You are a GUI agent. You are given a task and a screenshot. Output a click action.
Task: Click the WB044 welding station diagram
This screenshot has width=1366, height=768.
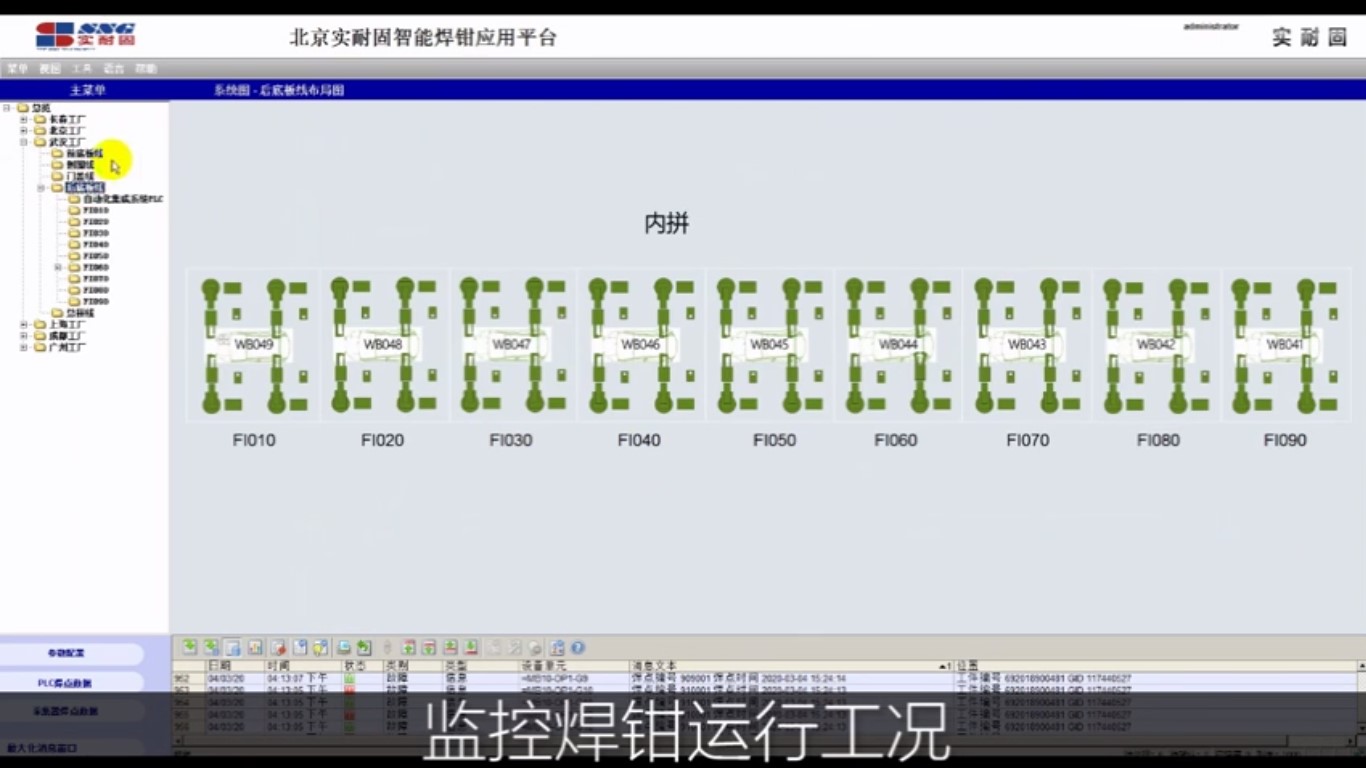point(897,345)
